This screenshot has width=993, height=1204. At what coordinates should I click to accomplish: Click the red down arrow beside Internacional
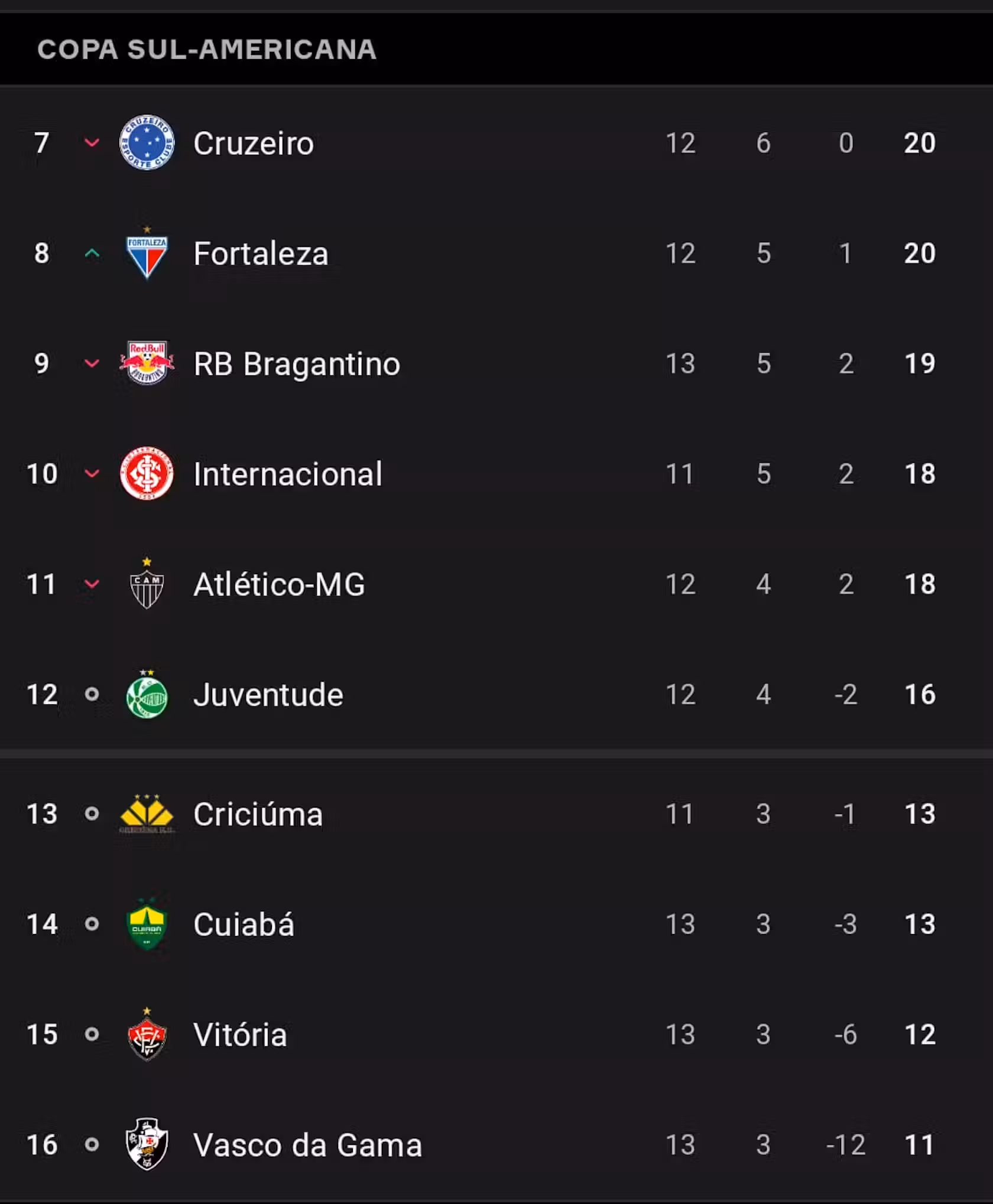click(92, 473)
